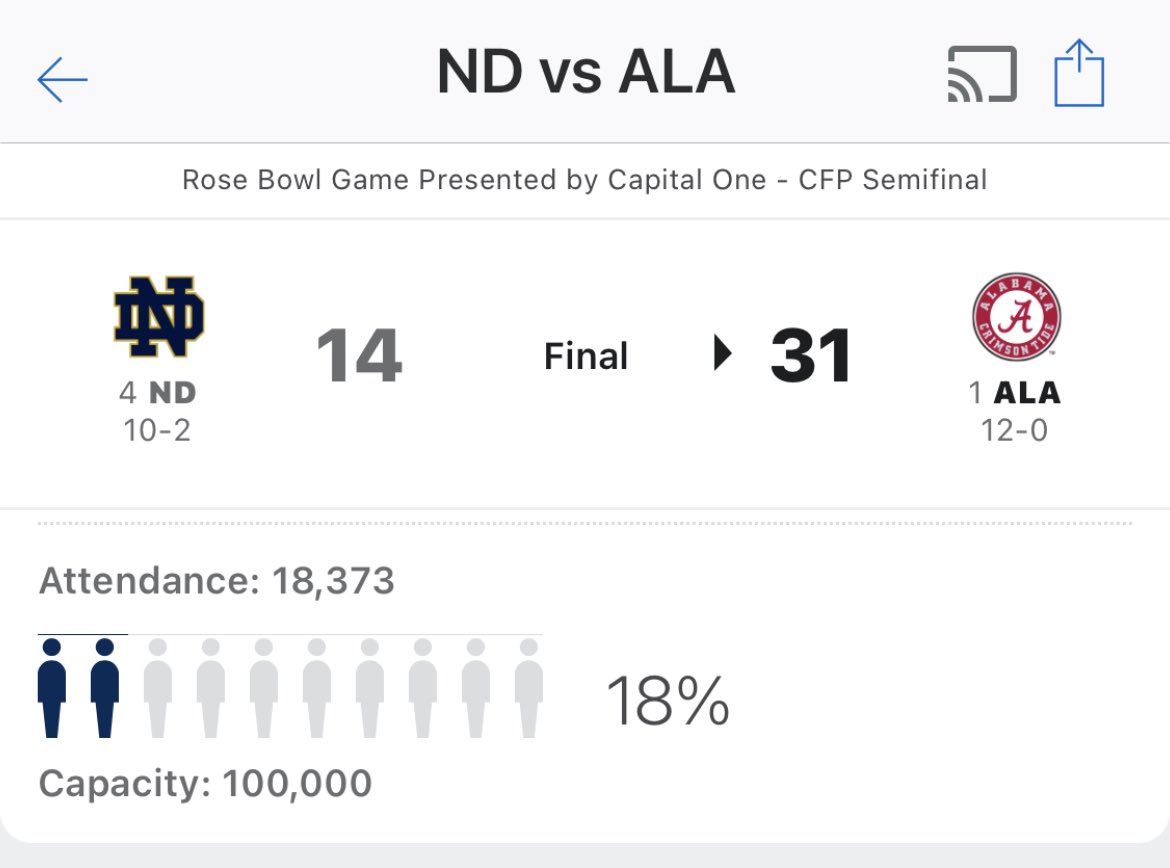
Task: Select Alabama's 12-0 record
Action: point(1014,430)
